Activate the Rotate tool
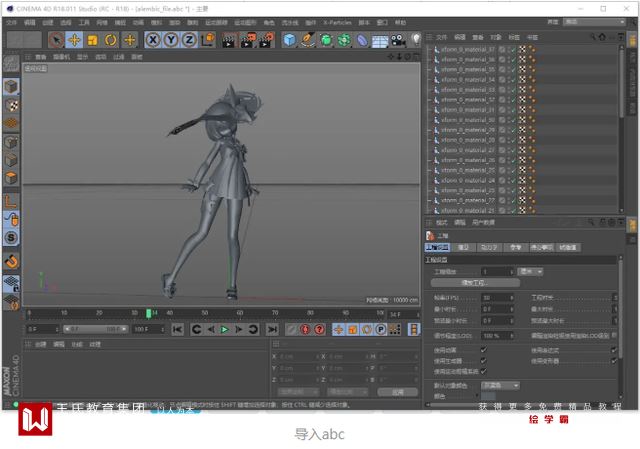Screen dimensions: 640x449 [111, 40]
